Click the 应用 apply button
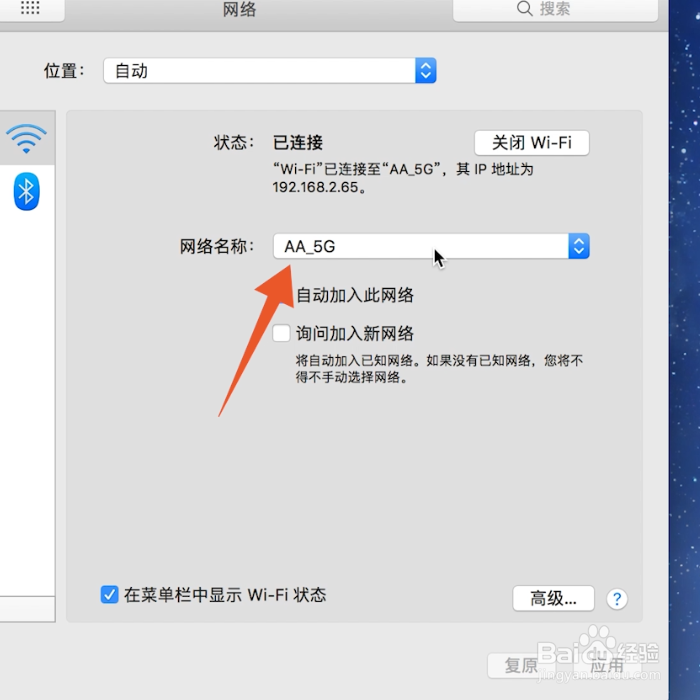Screen dimensions: 700x700 tap(607, 666)
